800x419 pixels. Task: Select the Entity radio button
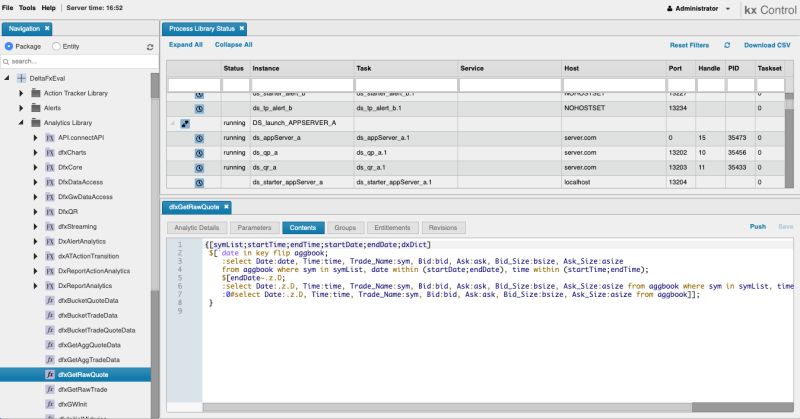tap(56, 46)
